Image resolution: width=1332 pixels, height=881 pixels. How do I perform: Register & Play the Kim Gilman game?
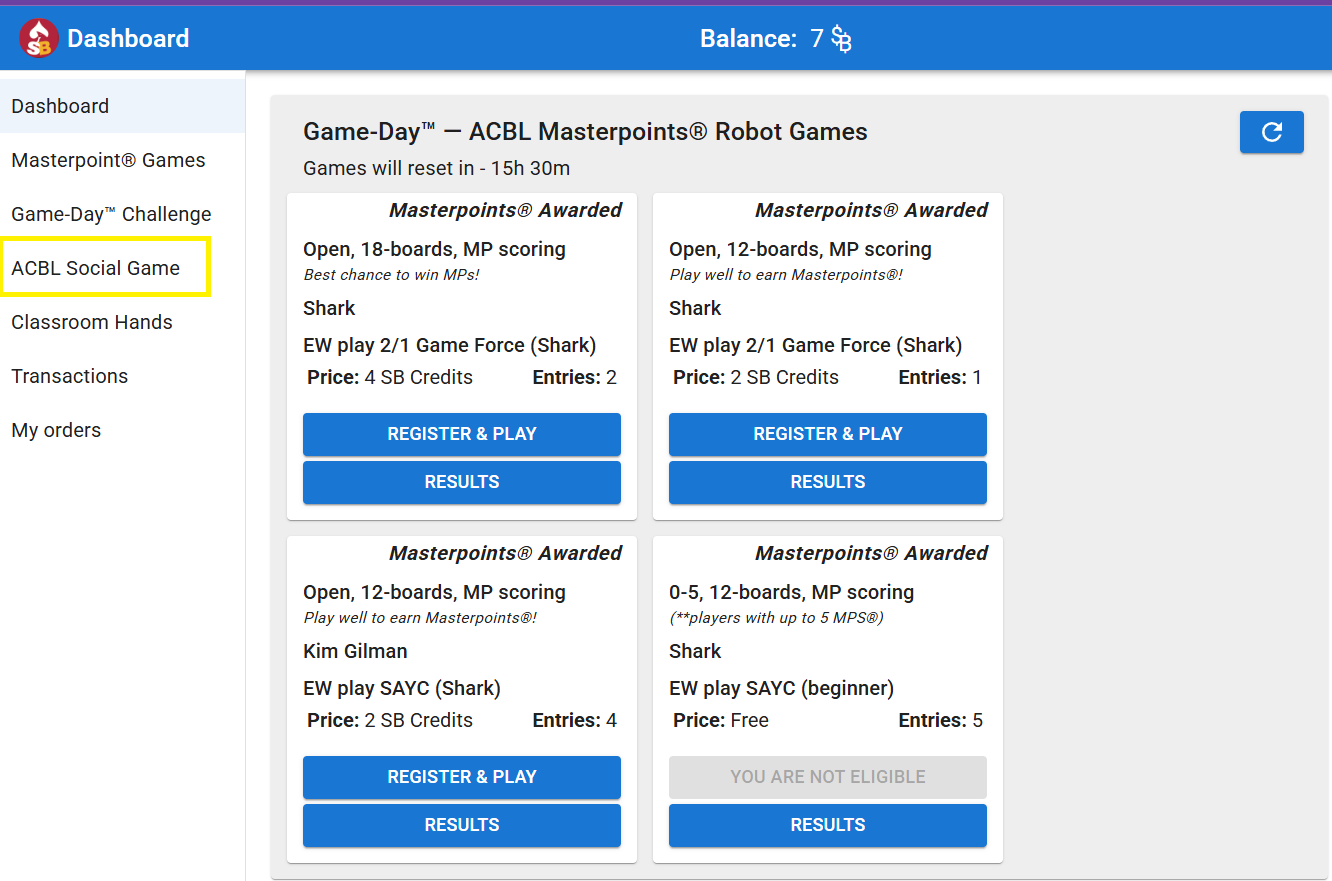pos(462,777)
